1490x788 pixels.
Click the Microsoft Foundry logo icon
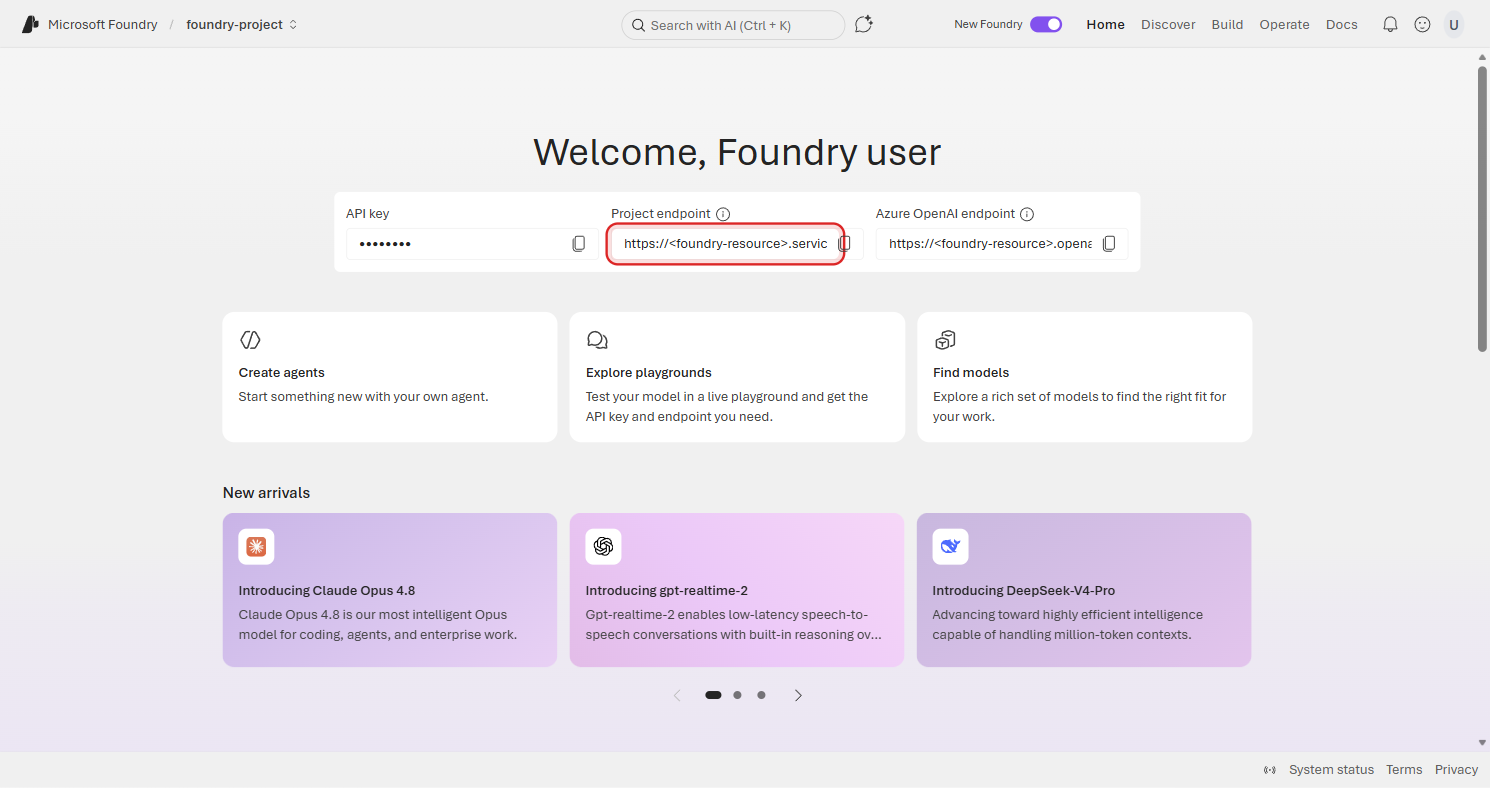tap(31, 24)
